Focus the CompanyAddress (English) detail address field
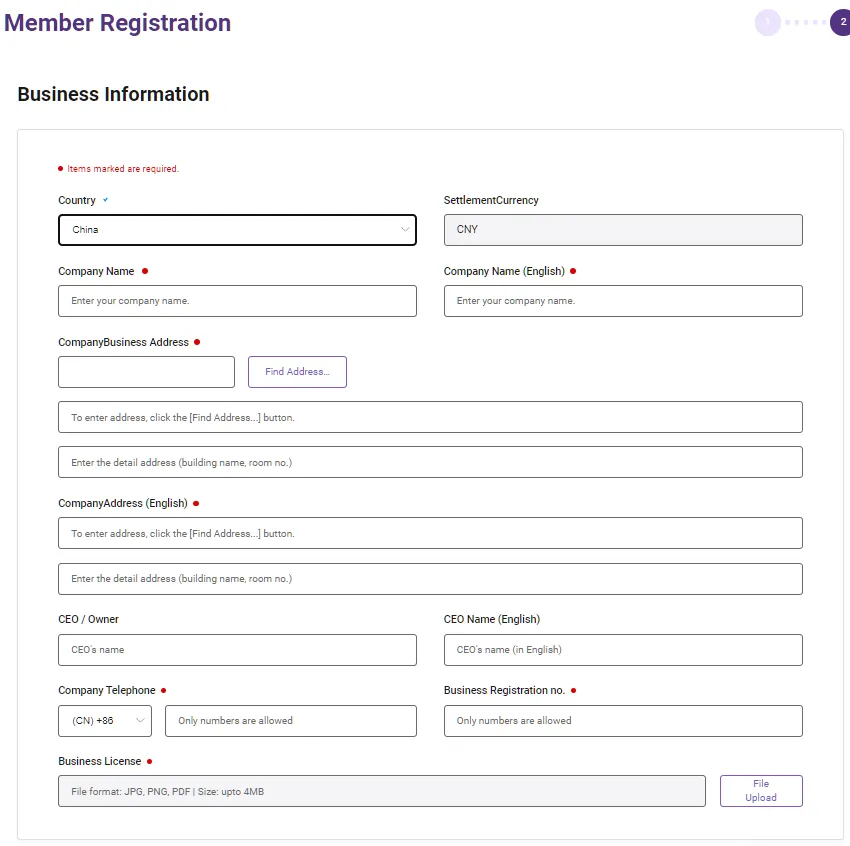 point(430,579)
